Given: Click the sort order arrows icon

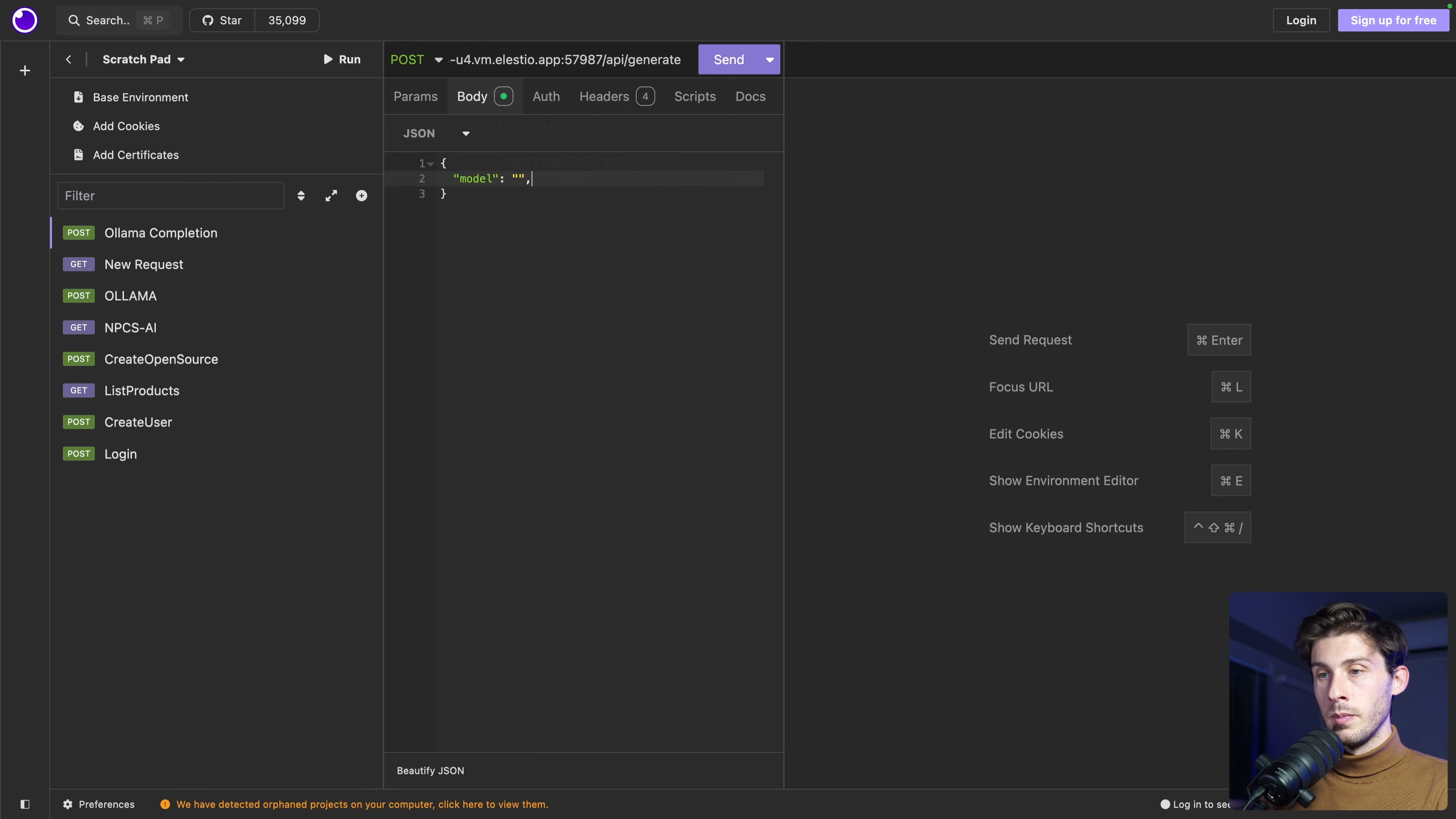Looking at the screenshot, I should [x=301, y=196].
